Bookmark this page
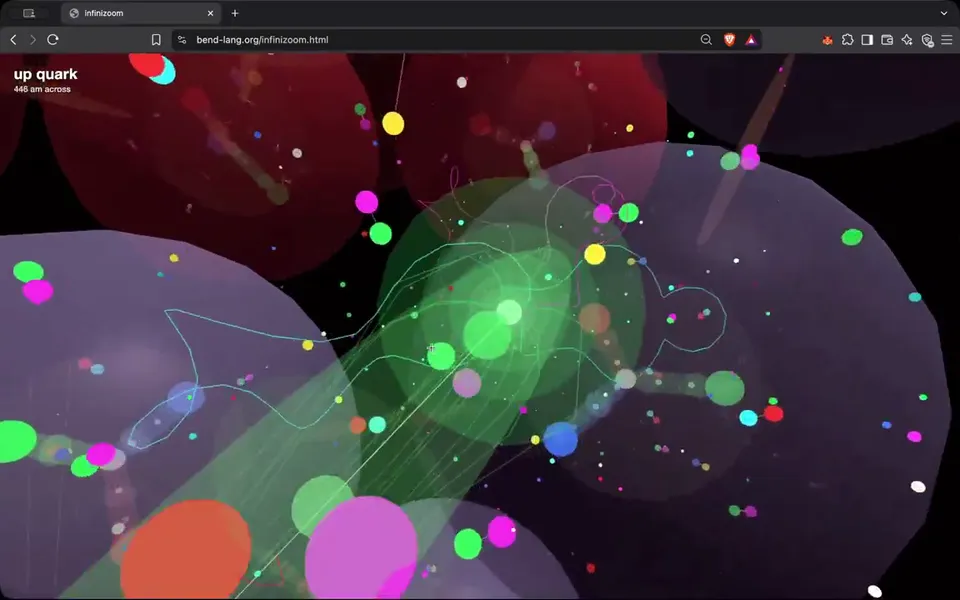Screen dimensions: 960x600 [x=156, y=40]
